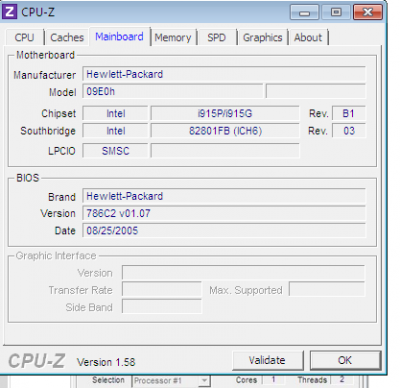The image size is (400, 388).
Task: Open the Graphics tab
Action: [x=263, y=37]
